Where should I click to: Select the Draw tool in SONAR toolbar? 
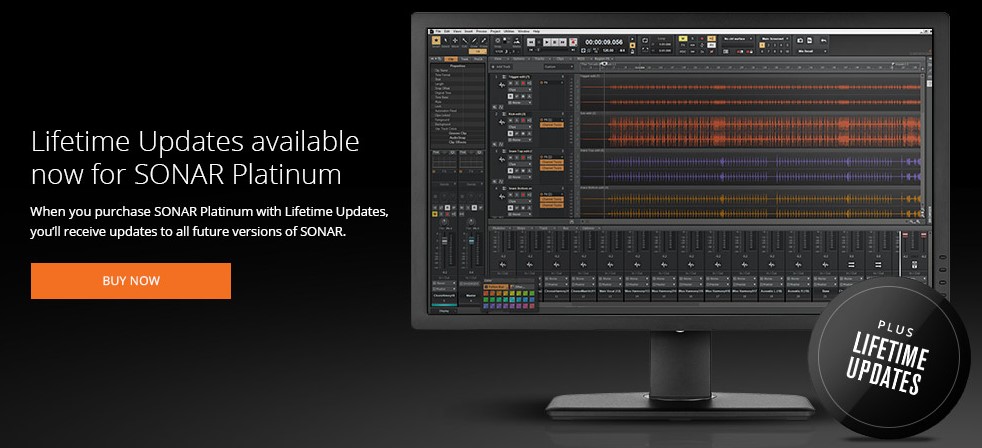[474, 41]
